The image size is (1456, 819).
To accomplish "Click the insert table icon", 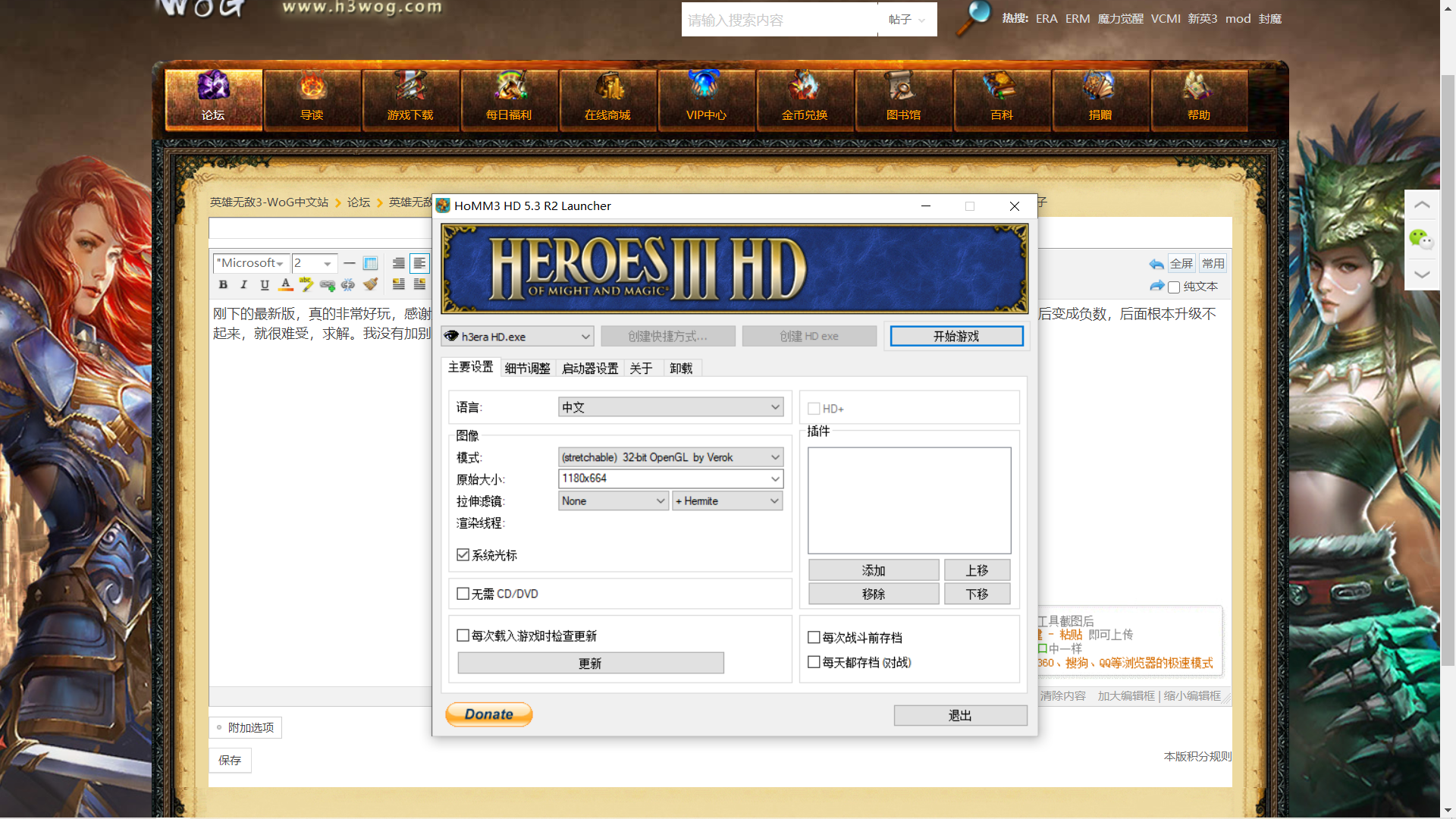I will (370, 263).
